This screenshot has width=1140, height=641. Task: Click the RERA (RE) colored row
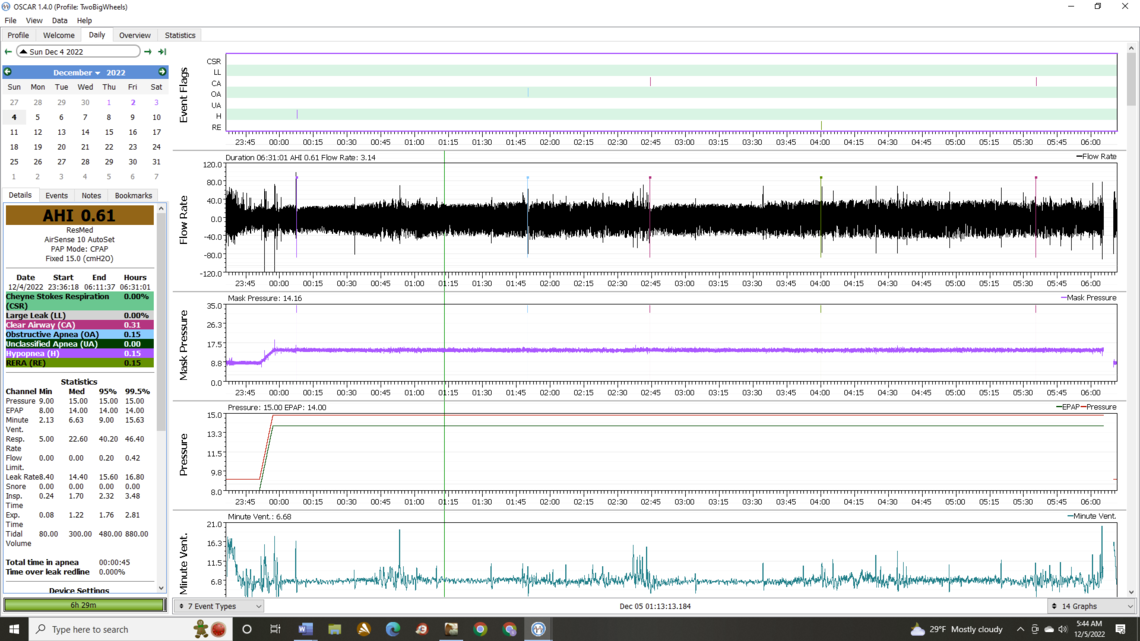(79, 363)
